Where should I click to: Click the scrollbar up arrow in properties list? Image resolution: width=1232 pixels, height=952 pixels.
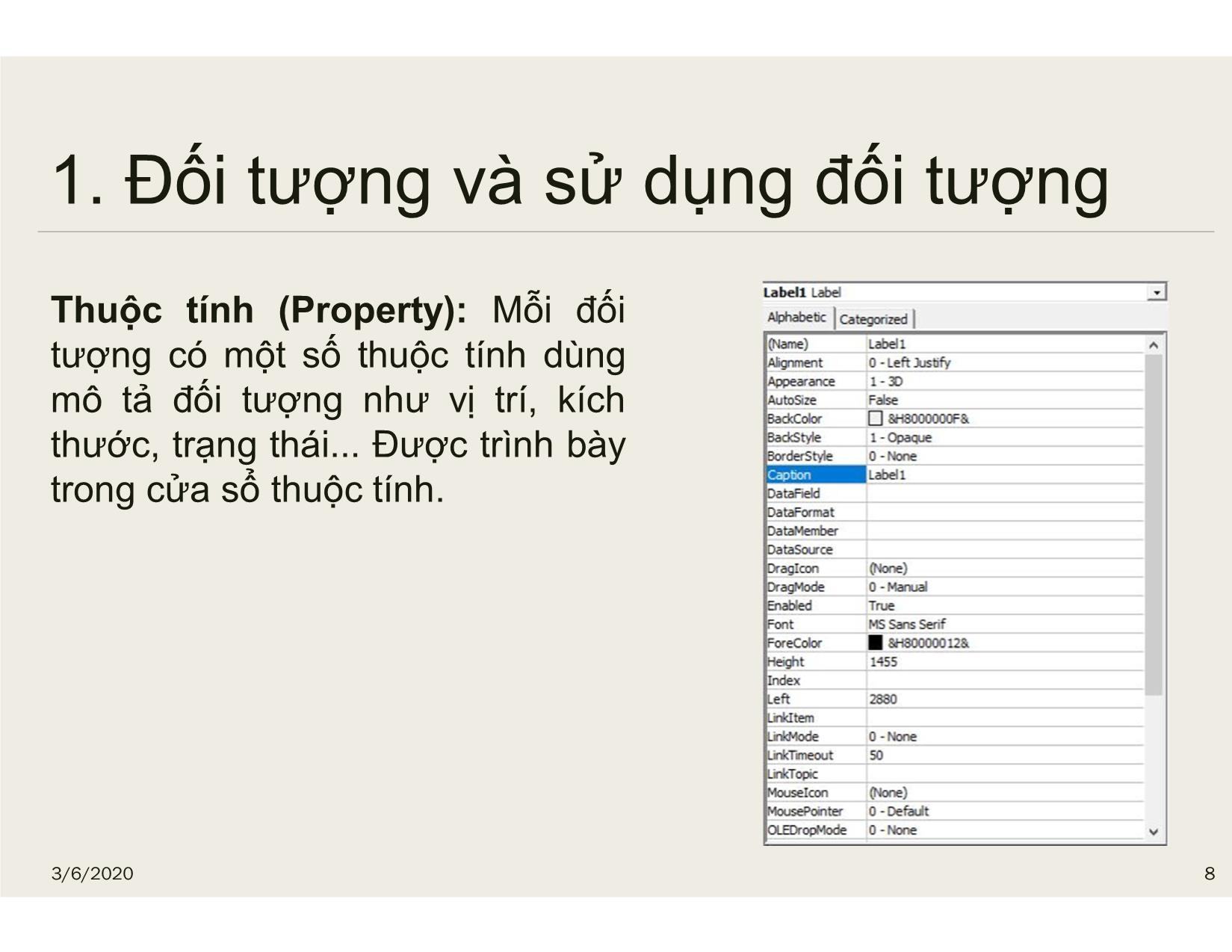click(1153, 344)
